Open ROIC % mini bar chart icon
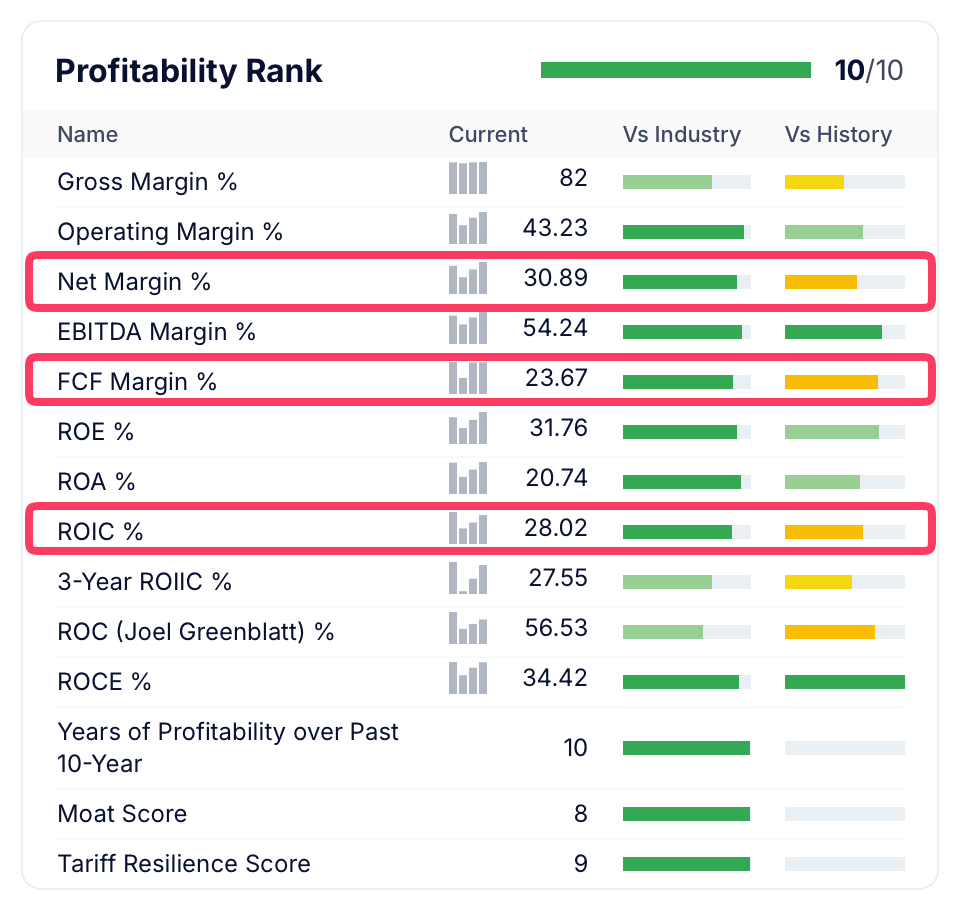 (468, 529)
